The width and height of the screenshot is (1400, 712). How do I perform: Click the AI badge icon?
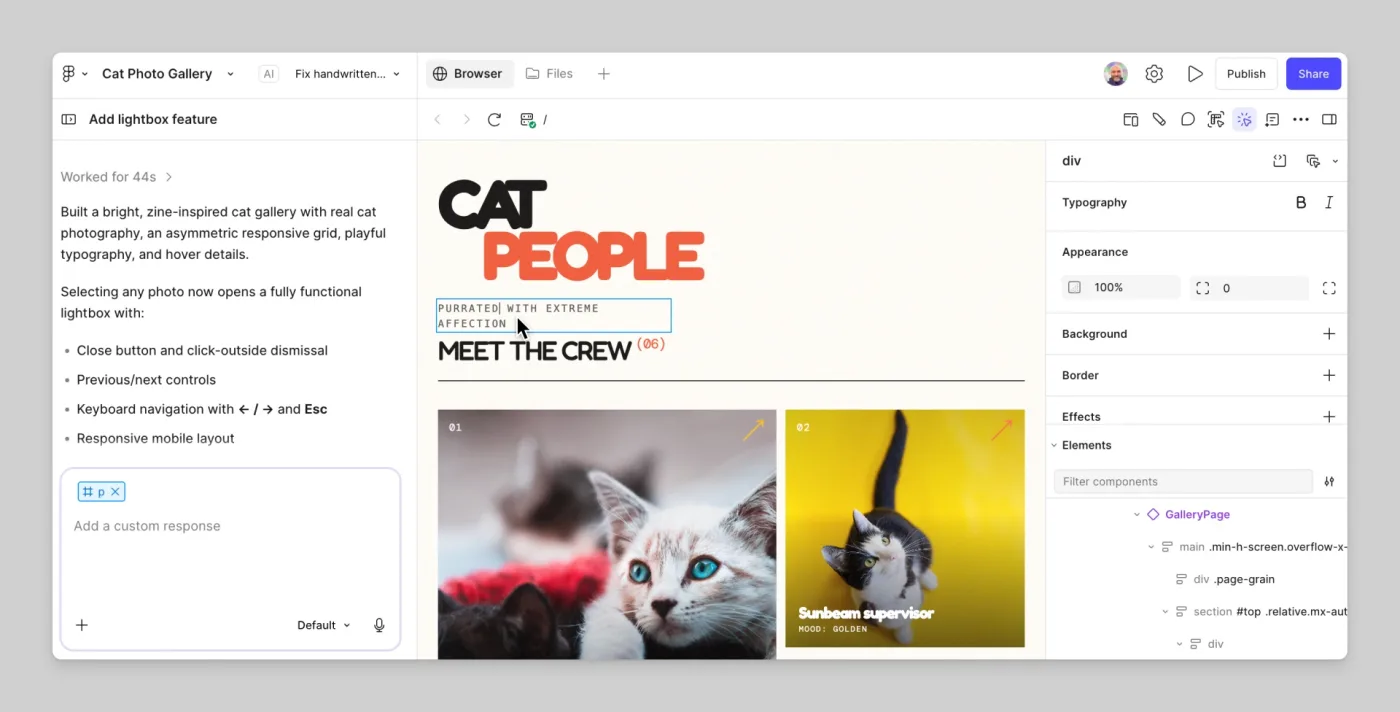pos(268,74)
